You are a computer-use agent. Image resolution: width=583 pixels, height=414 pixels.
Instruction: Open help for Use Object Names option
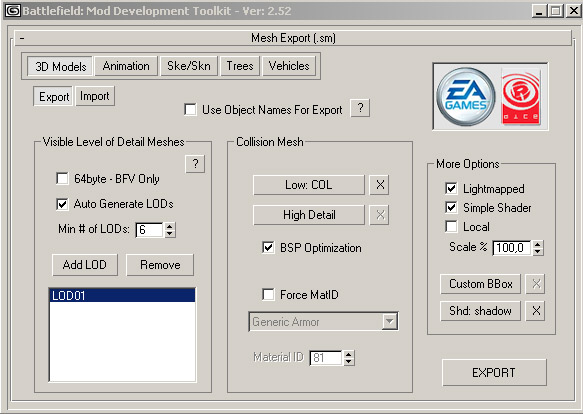click(x=360, y=108)
